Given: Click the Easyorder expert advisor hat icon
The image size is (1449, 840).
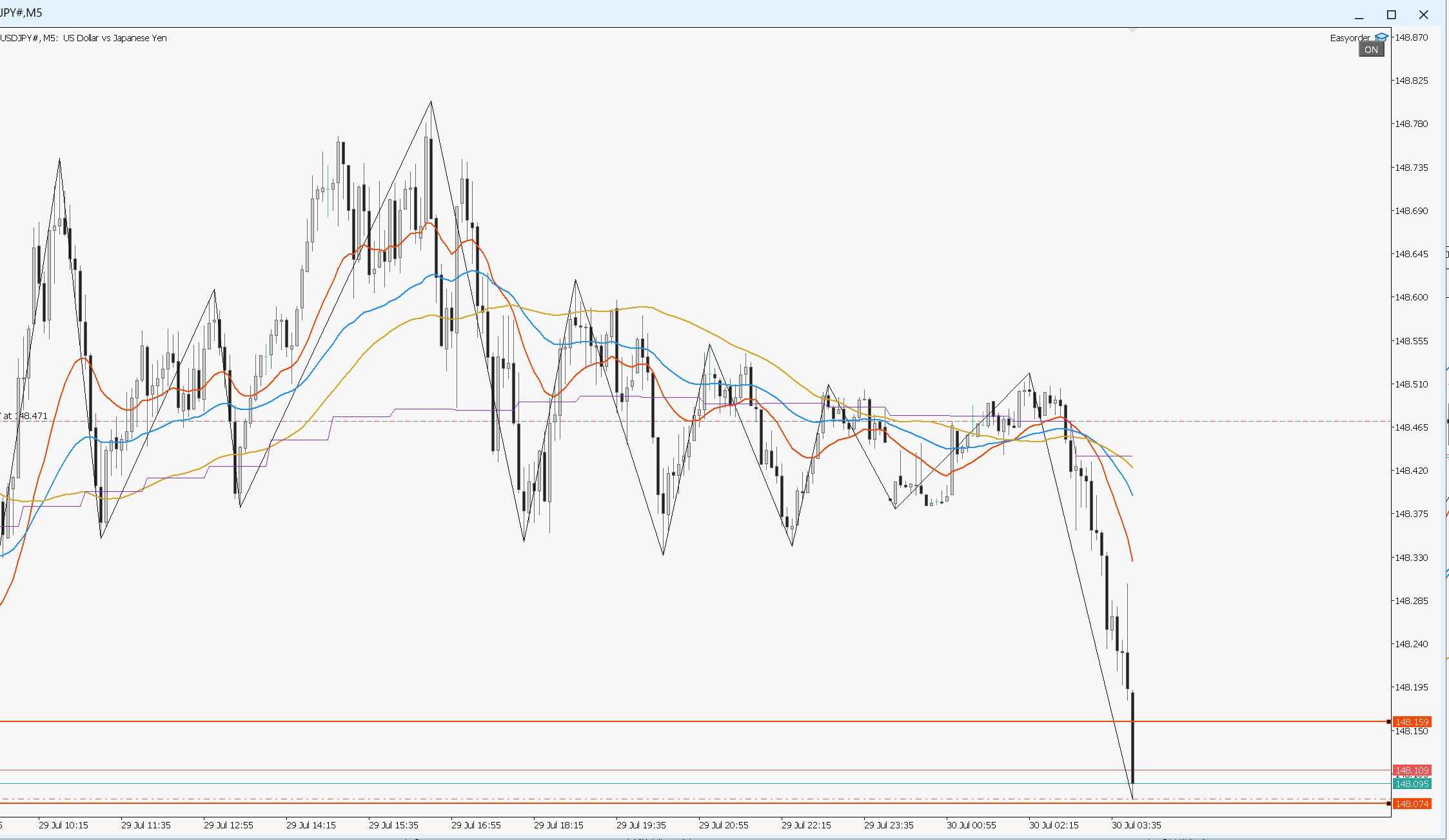Looking at the screenshot, I should point(1381,37).
